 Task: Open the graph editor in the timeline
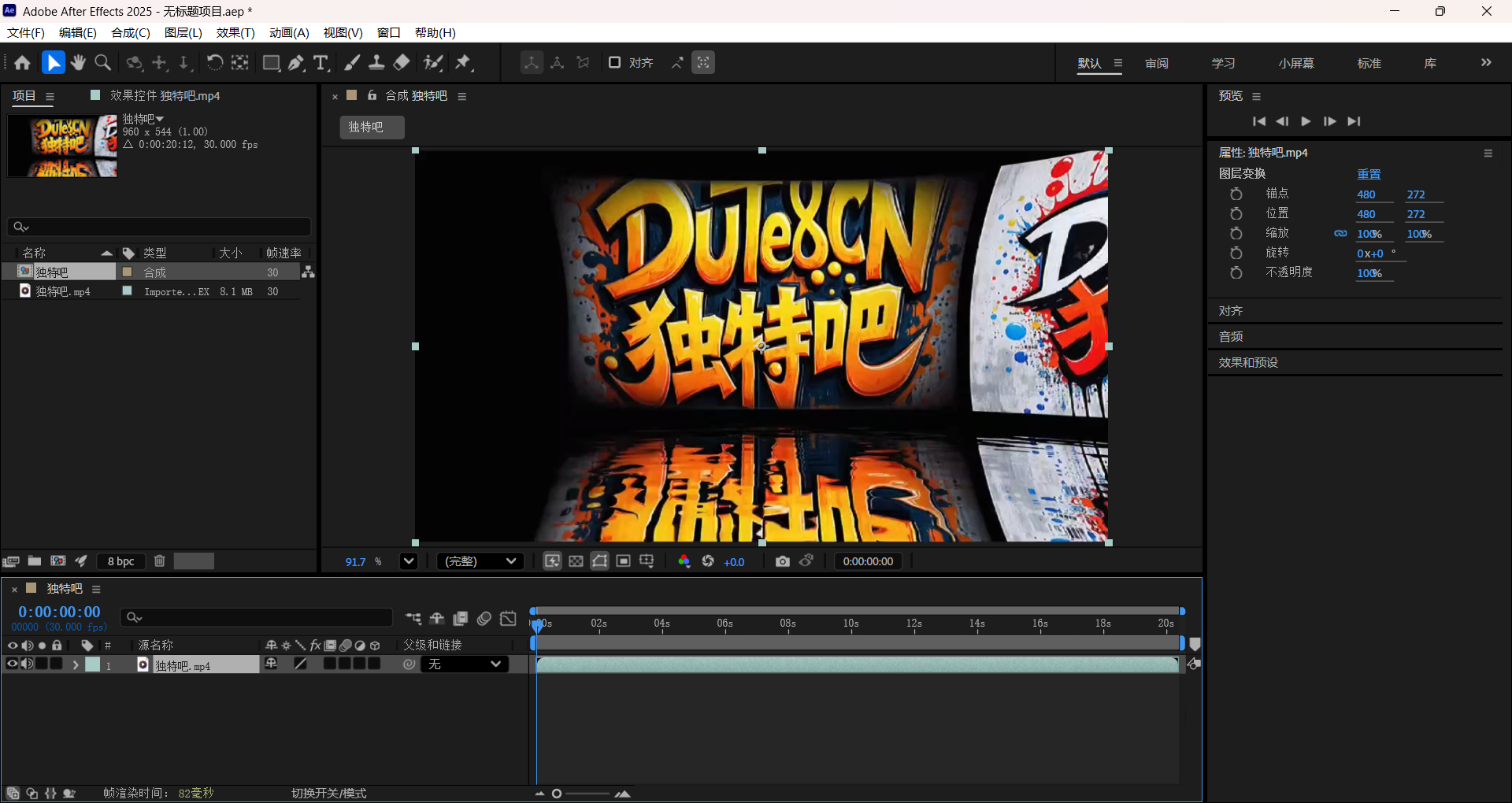click(508, 620)
